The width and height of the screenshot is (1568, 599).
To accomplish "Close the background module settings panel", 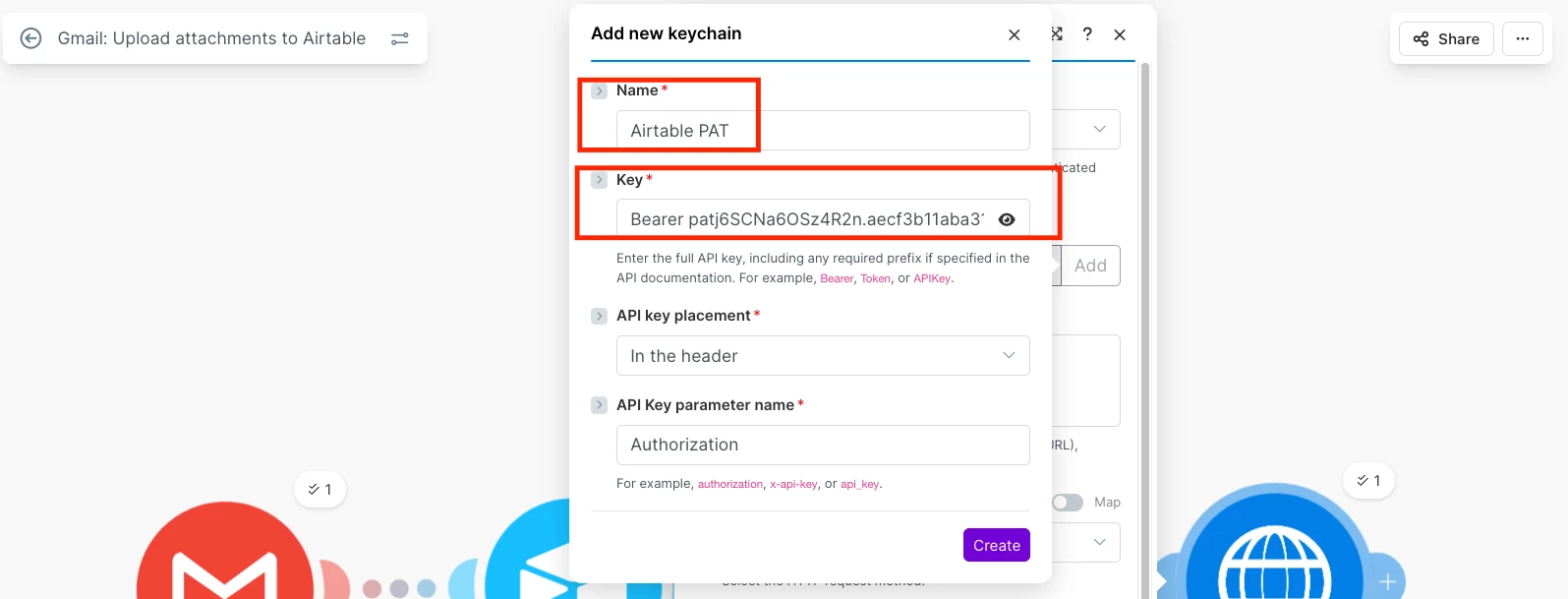I will pos(1120,34).
